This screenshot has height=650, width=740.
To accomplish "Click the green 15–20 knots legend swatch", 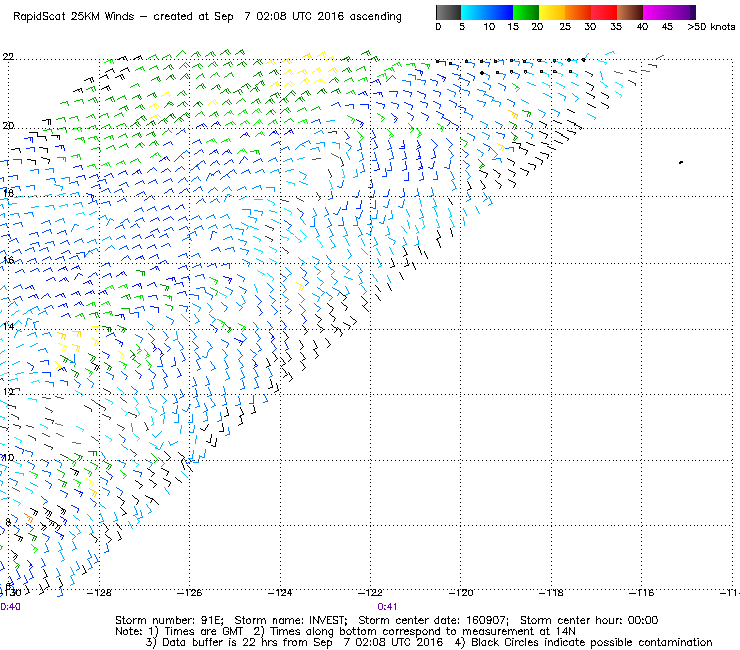I will [x=526, y=12].
